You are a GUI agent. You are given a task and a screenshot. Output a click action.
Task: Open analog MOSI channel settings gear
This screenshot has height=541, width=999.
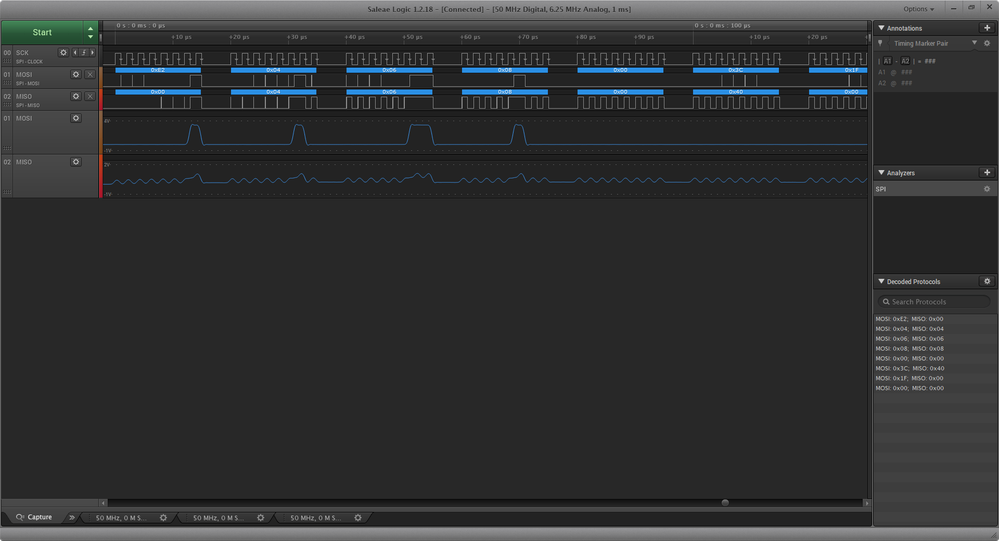(x=76, y=119)
